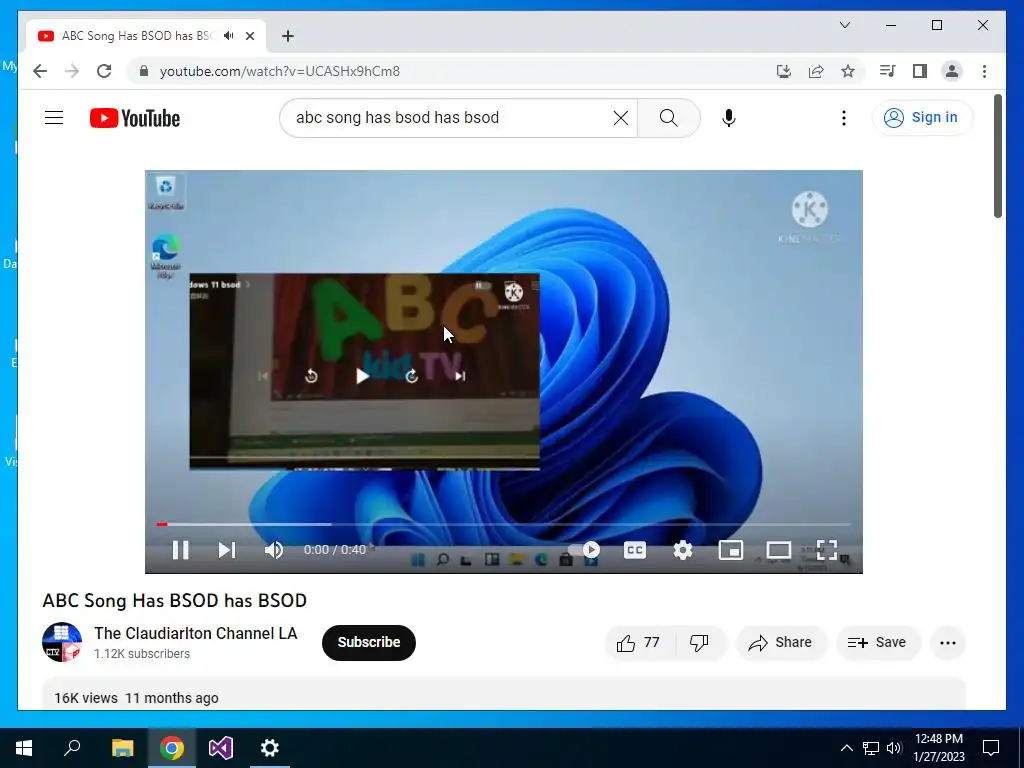Reload the page
The image size is (1024, 768).
(104, 71)
